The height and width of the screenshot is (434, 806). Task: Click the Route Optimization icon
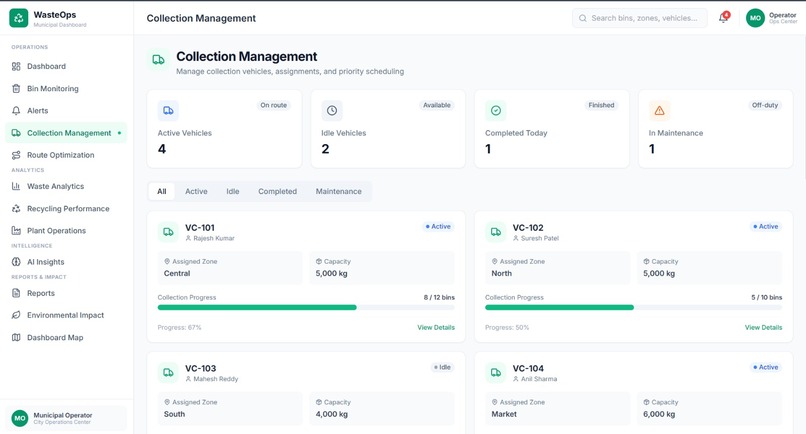click(x=16, y=155)
